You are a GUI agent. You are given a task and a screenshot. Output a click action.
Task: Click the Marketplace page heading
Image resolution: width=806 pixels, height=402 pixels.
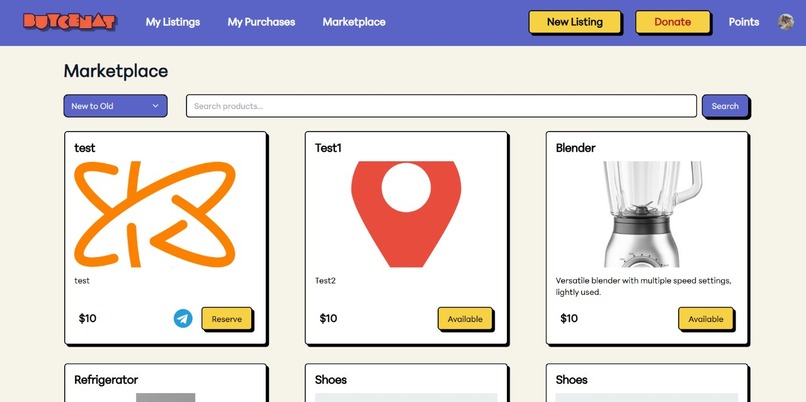116,71
